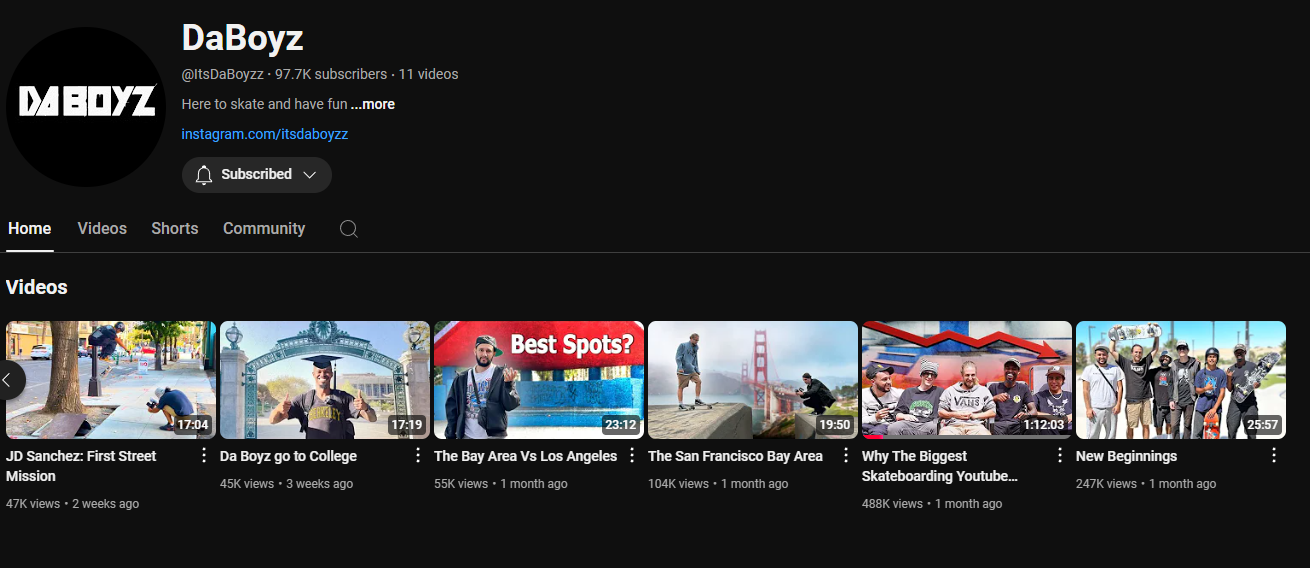The height and width of the screenshot is (568, 1310).
Task: Open options menu for Why The Biggest Skateboarding video
Action: tap(1060, 456)
